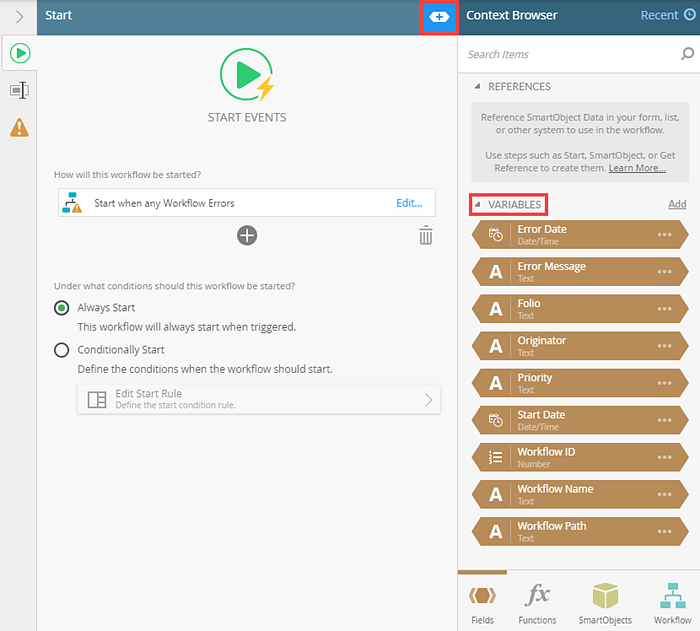
Task: Open options menu for Error Message
Action: pos(664,272)
